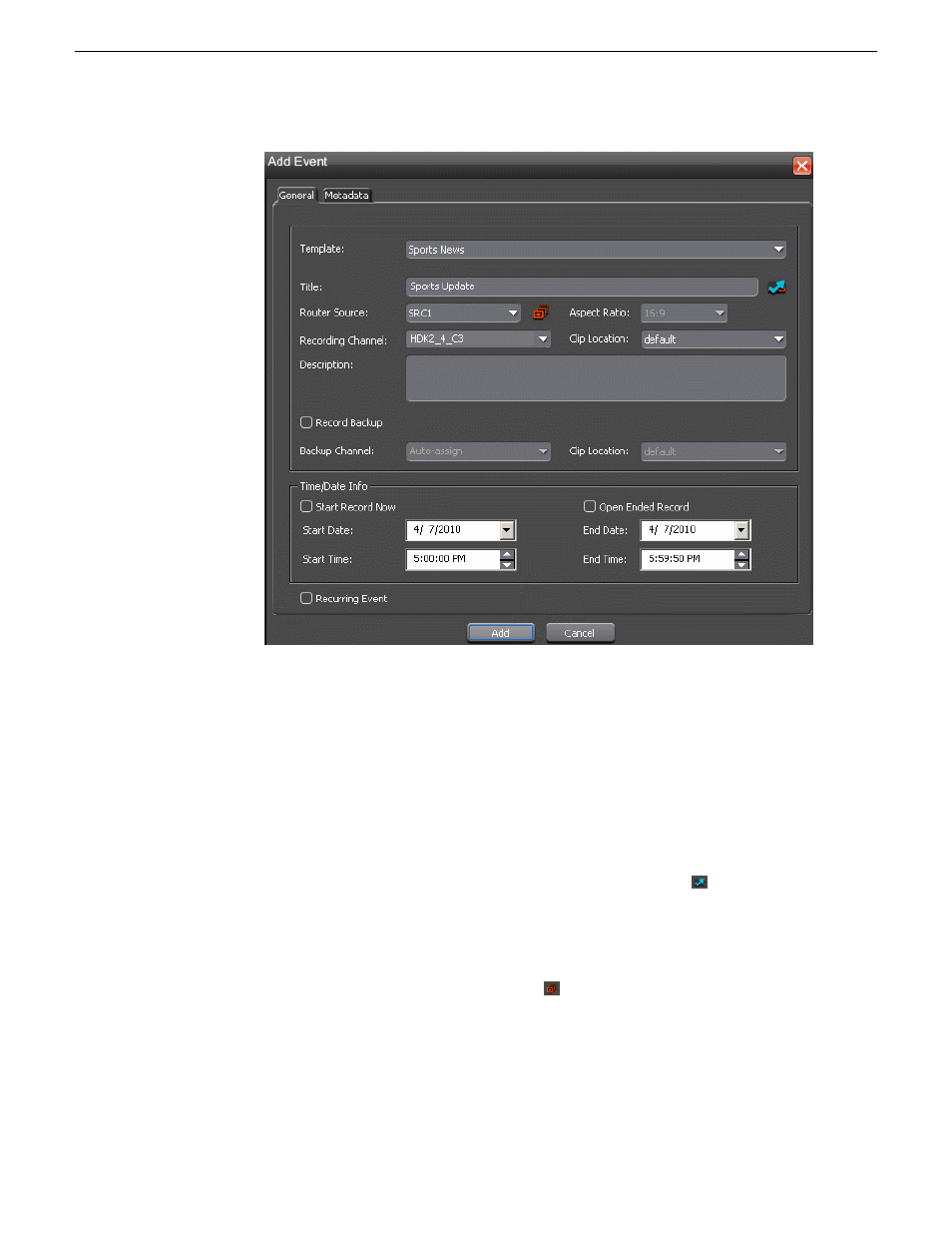
Task: Click the blue arrow icon beside Title field
Action: pyautogui.click(x=776, y=288)
